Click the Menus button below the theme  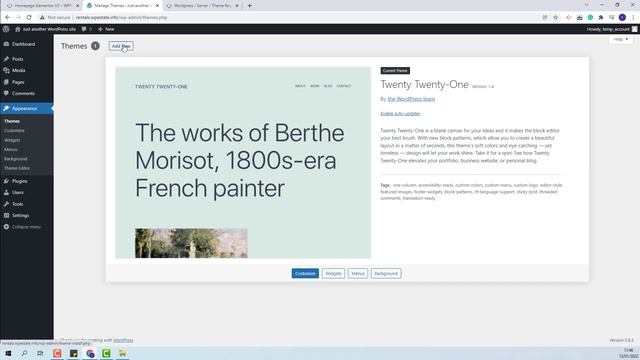[x=358, y=273]
